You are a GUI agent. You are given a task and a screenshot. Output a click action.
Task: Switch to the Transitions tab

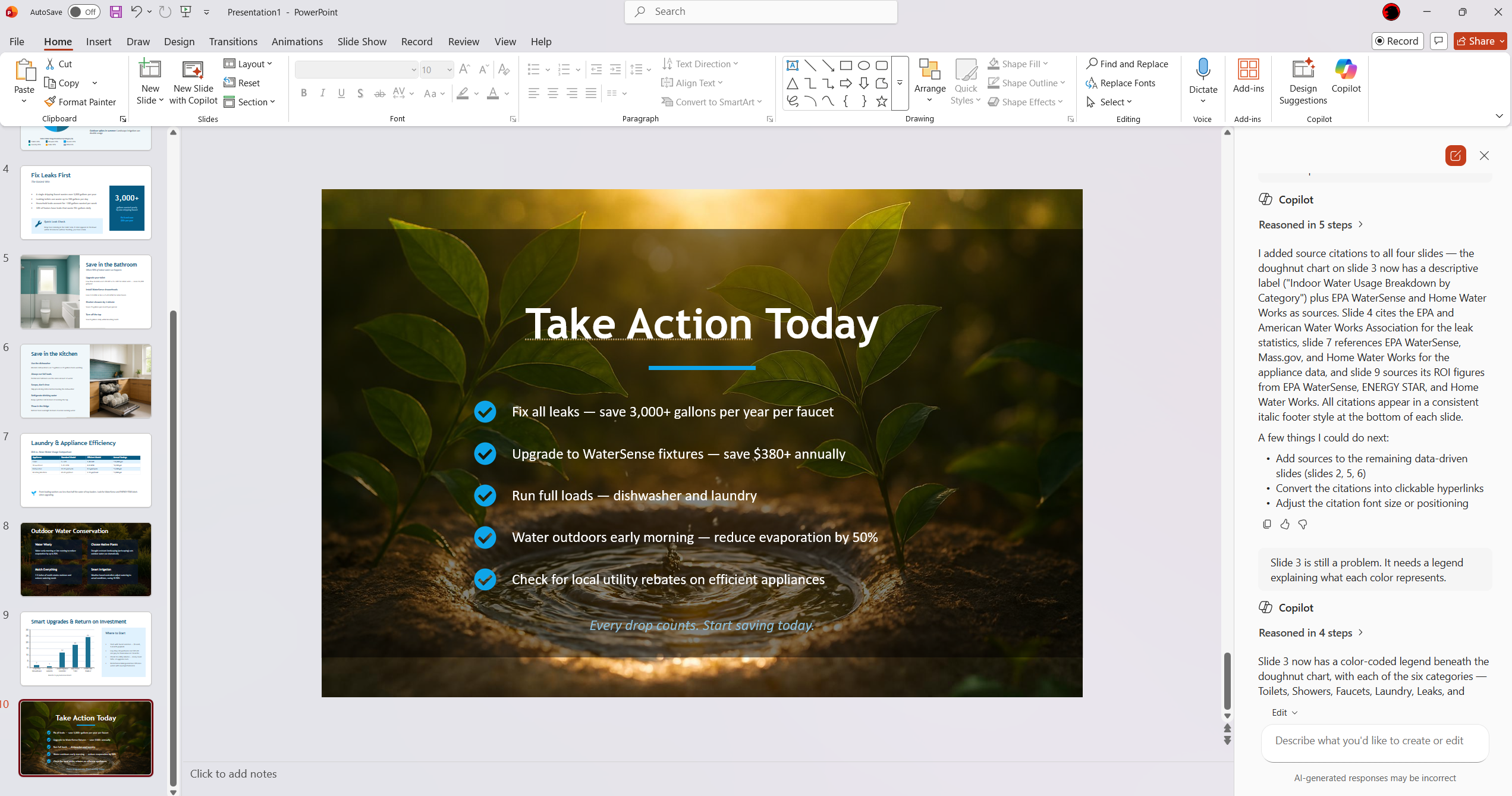[233, 41]
